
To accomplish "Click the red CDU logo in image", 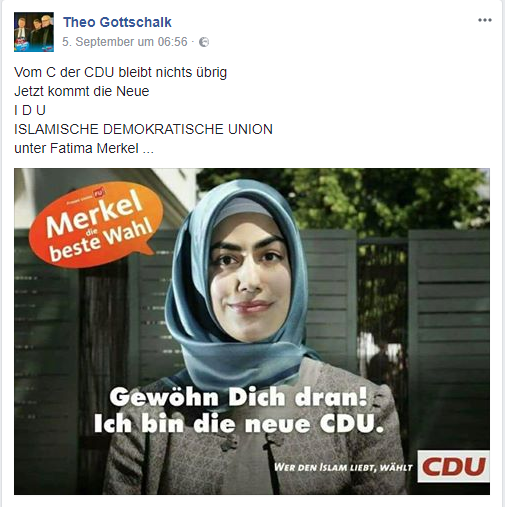I will coord(453,466).
